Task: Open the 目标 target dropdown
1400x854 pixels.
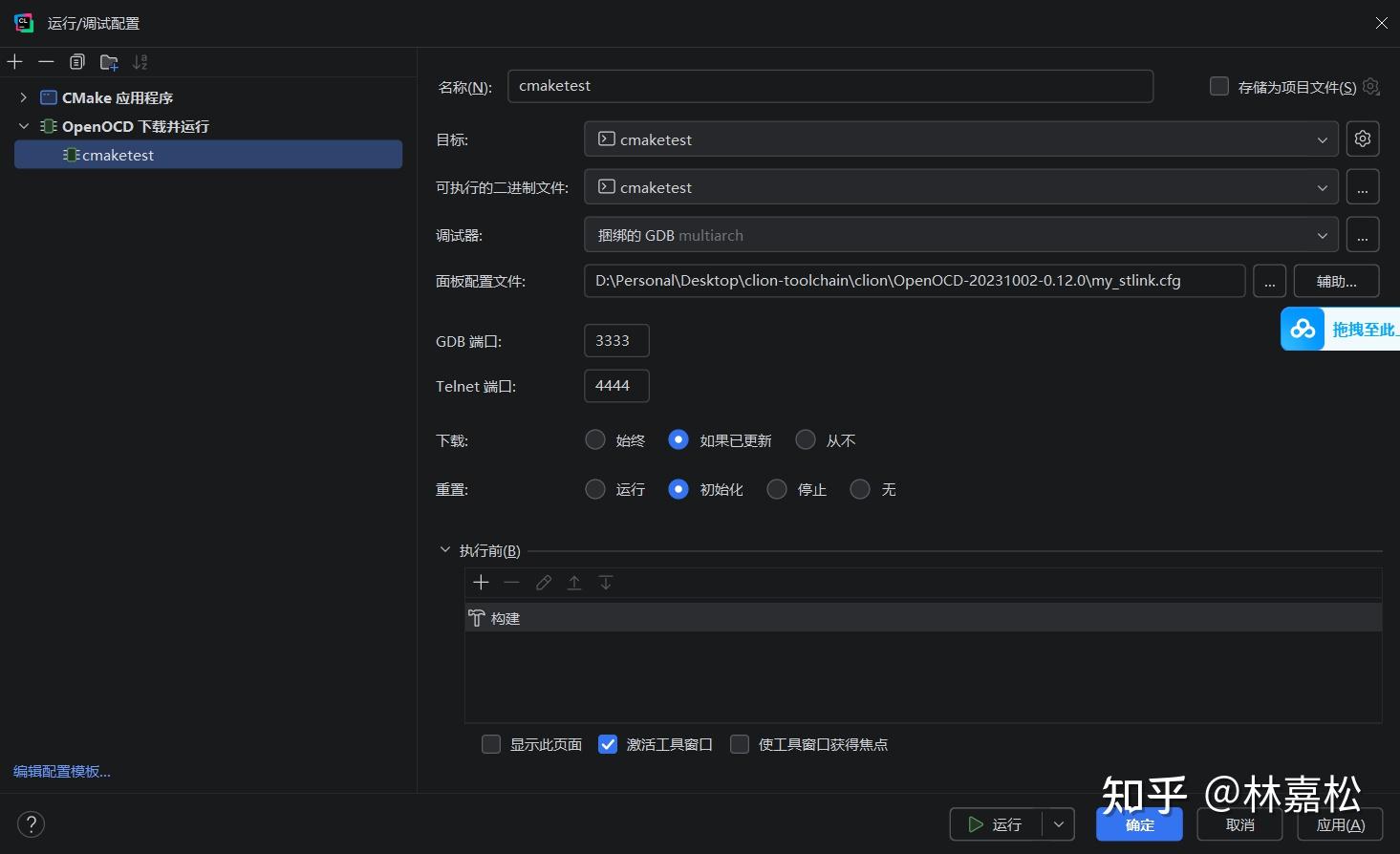Action: pos(960,139)
